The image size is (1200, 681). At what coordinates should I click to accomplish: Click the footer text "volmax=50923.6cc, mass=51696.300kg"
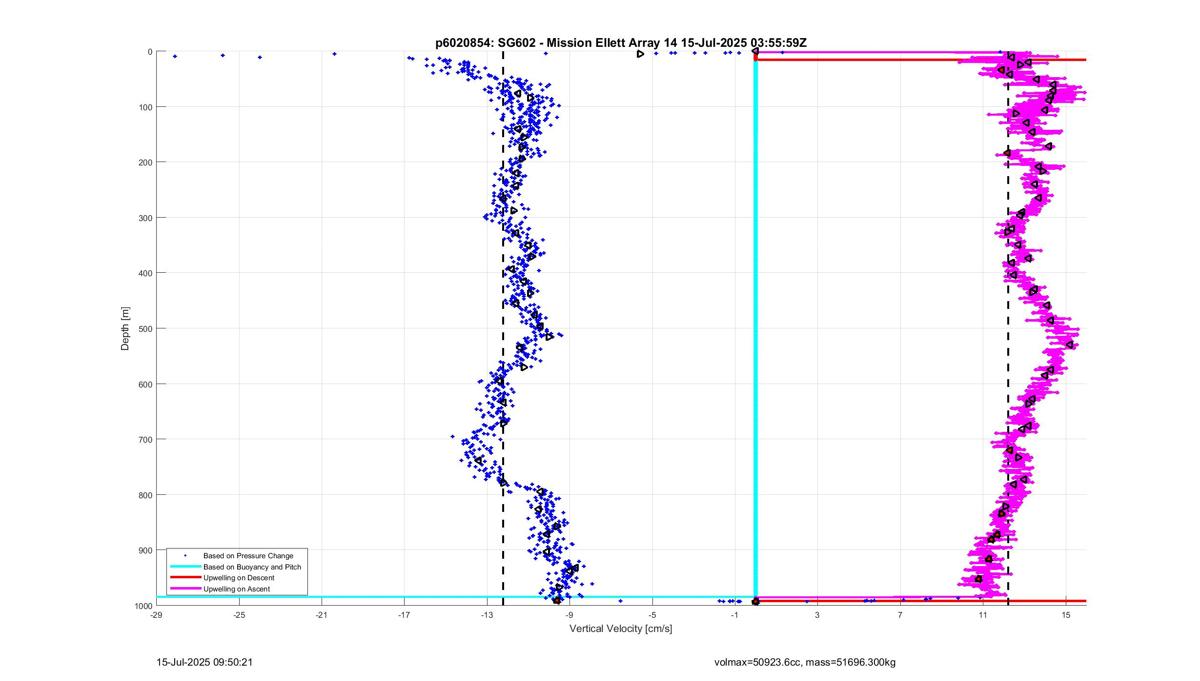tap(805, 662)
